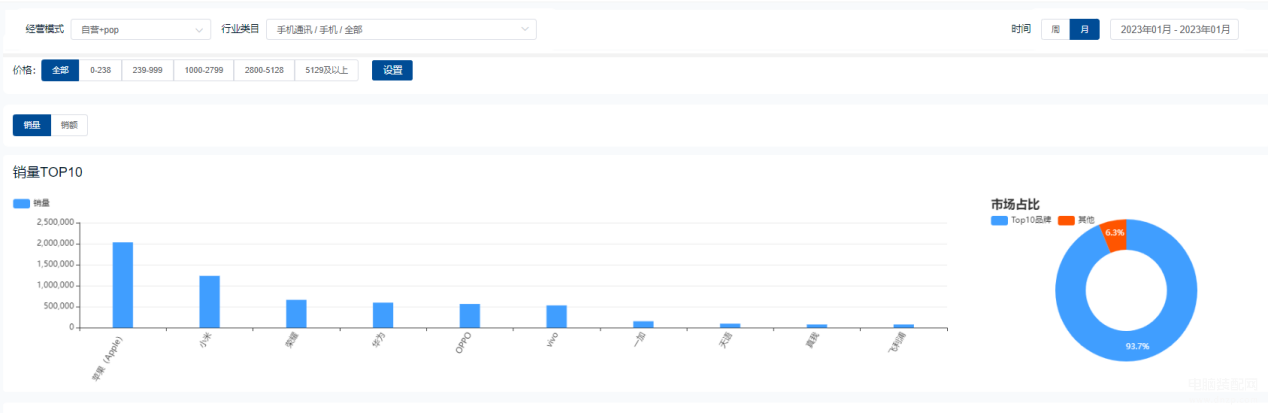Image resolution: width=1268 pixels, height=413 pixels.
Task: Select the 5129及以上 price range
Action: (x=326, y=70)
